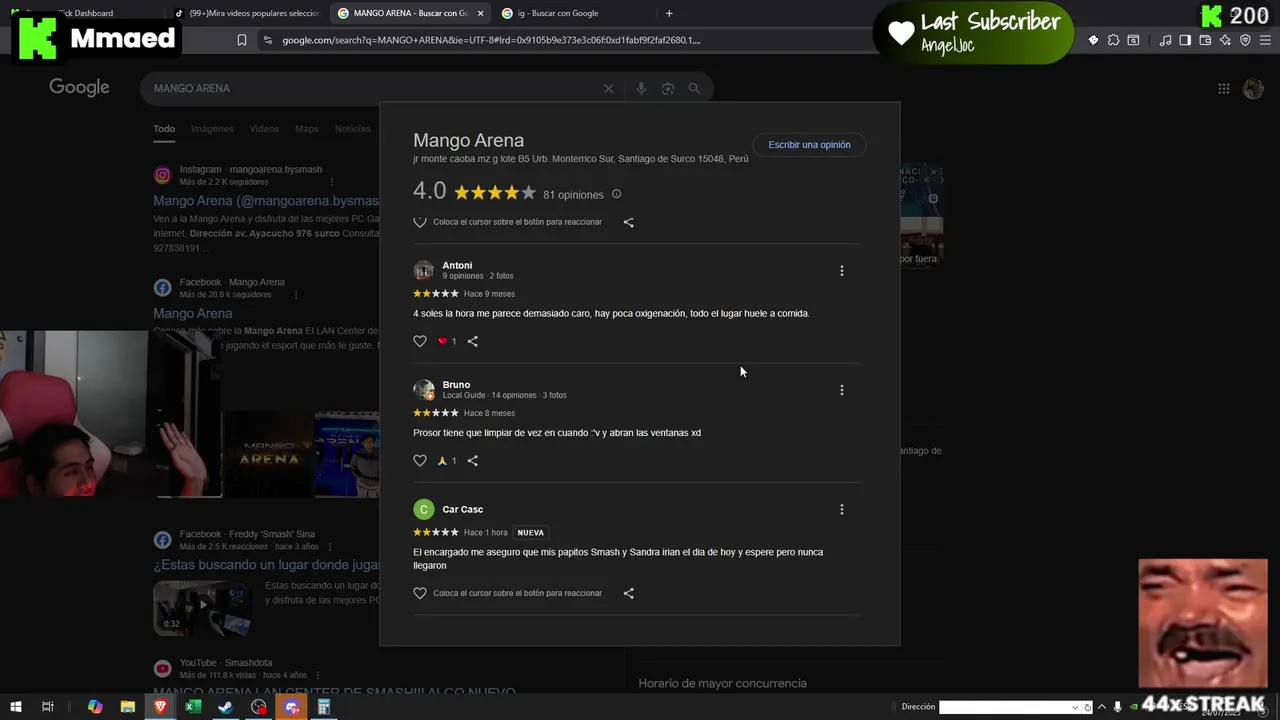This screenshot has width=1280, height=720.
Task: React with heart on Car Casc's review
Action: pos(420,593)
